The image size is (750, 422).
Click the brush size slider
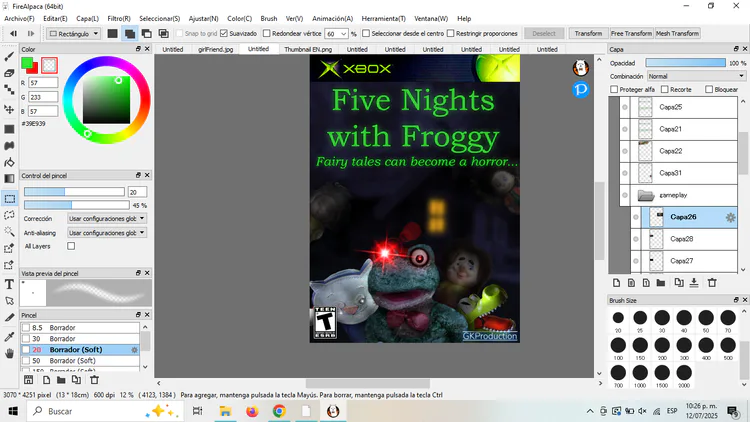coord(74,192)
